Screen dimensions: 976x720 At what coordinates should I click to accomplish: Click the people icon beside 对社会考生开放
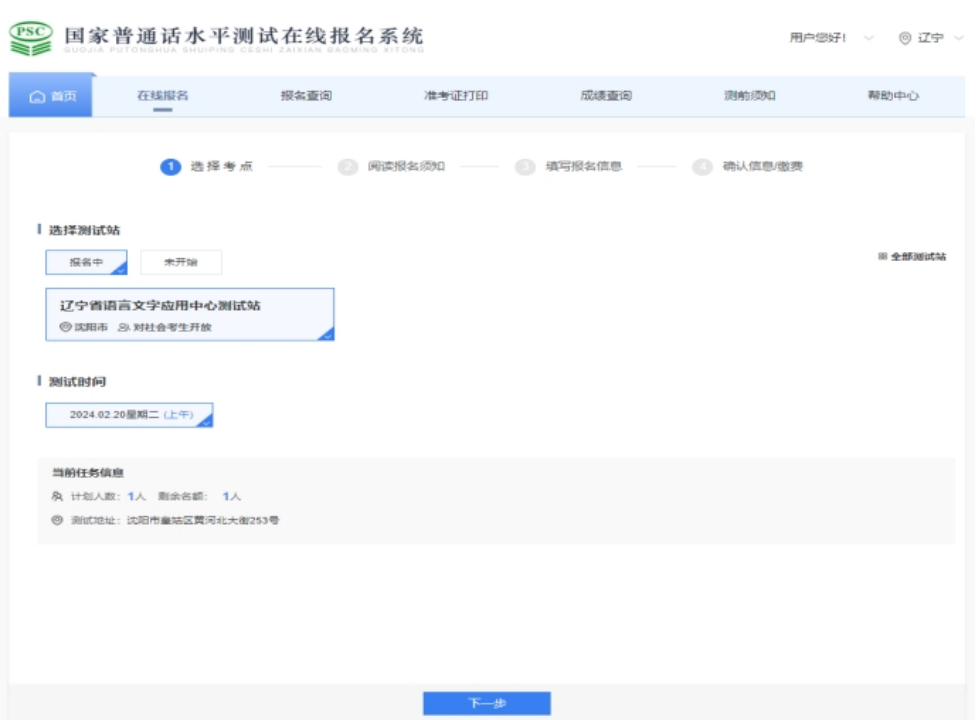tap(124, 327)
